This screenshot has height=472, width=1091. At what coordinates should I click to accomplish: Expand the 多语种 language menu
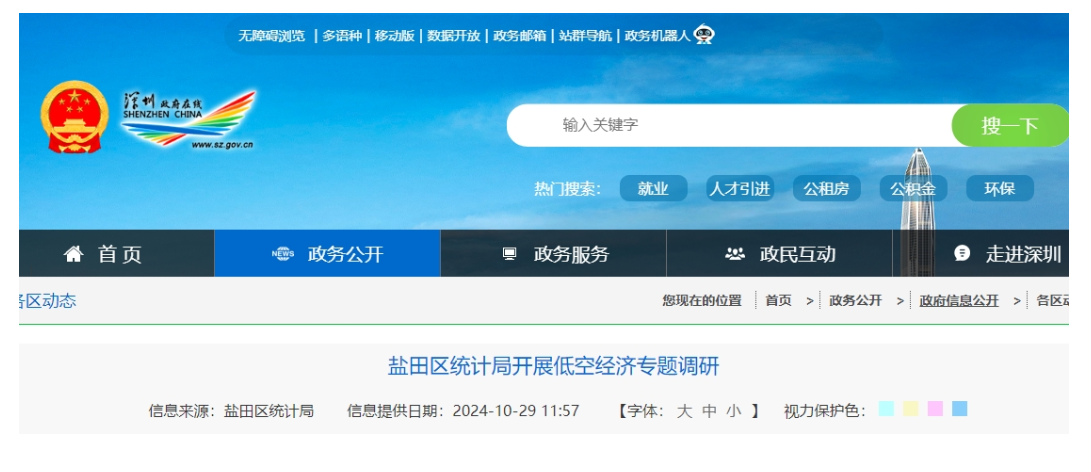coord(342,36)
